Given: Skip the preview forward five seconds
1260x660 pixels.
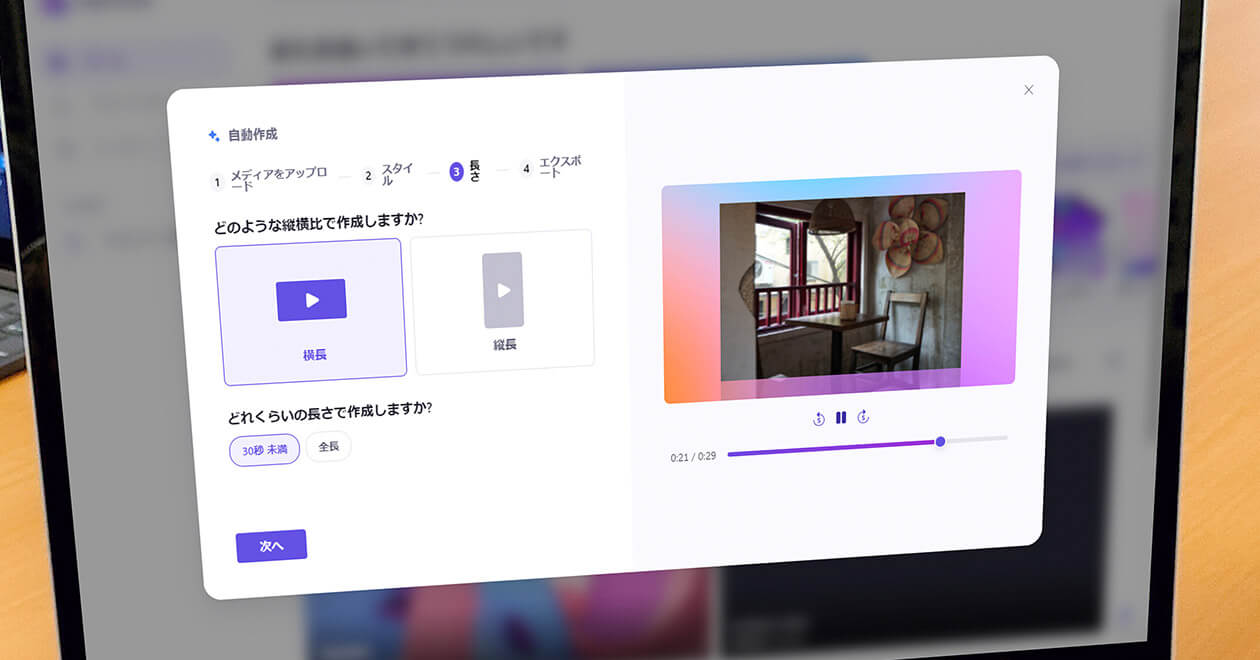Looking at the screenshot, I should pos(863,417).
